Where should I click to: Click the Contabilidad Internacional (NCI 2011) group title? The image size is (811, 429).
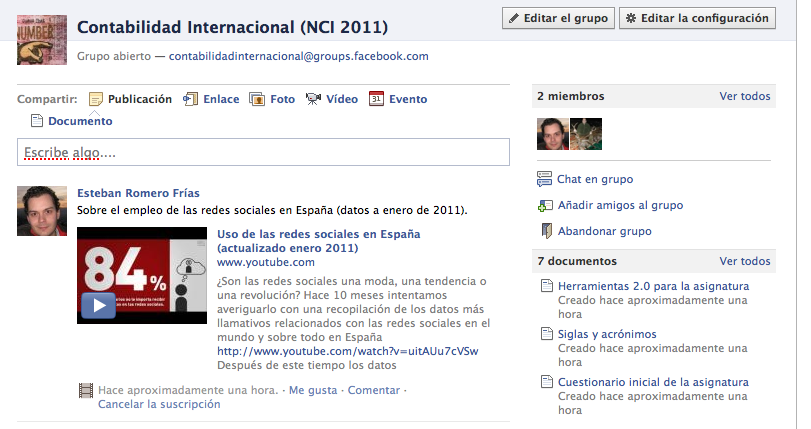232,27
